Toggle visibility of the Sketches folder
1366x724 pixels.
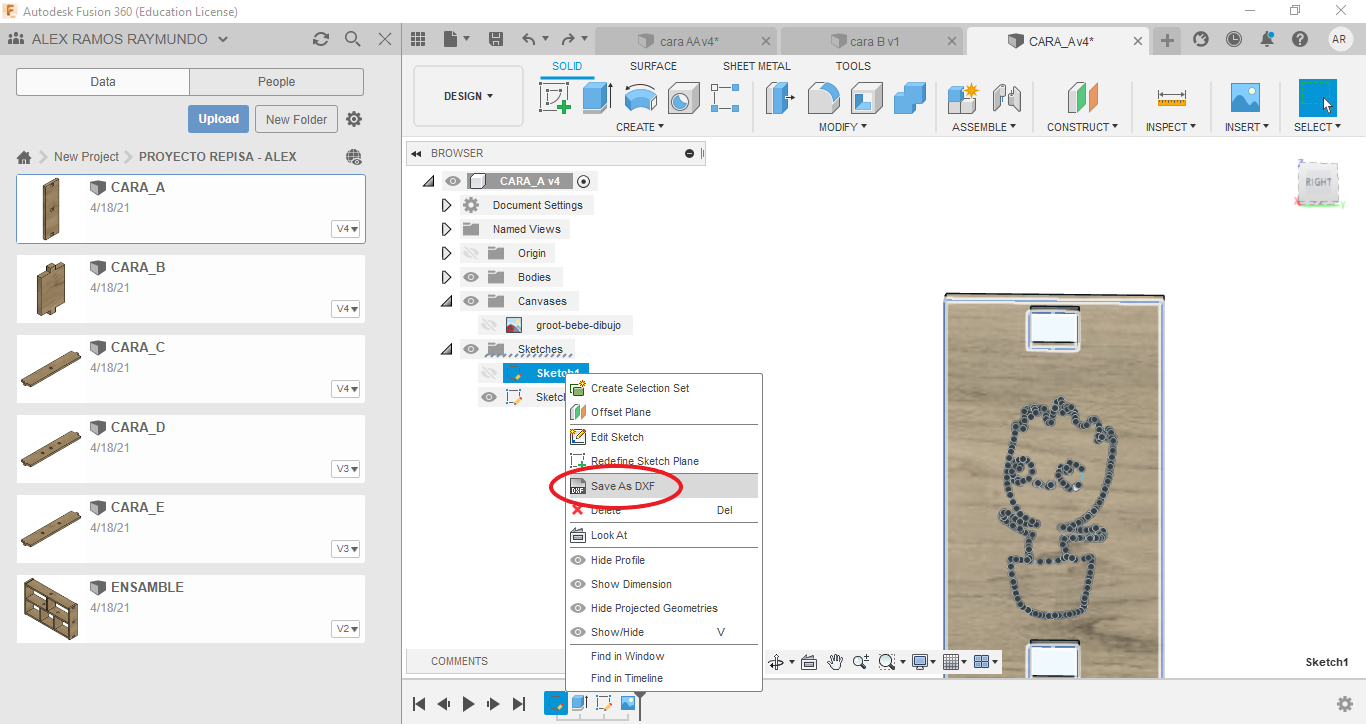[x=471, y=349]
